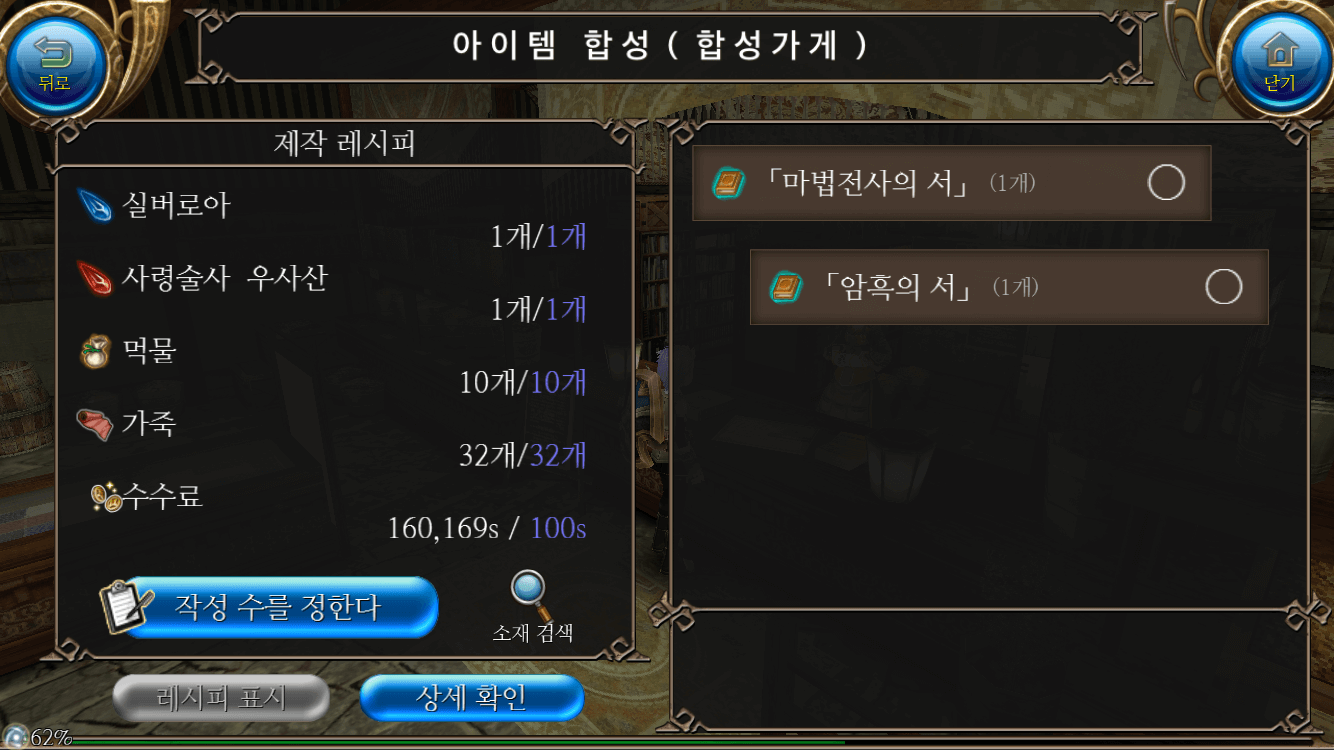
Task: Select the 「마법전사의 서」 recipe row
Action: coord(952,183)
